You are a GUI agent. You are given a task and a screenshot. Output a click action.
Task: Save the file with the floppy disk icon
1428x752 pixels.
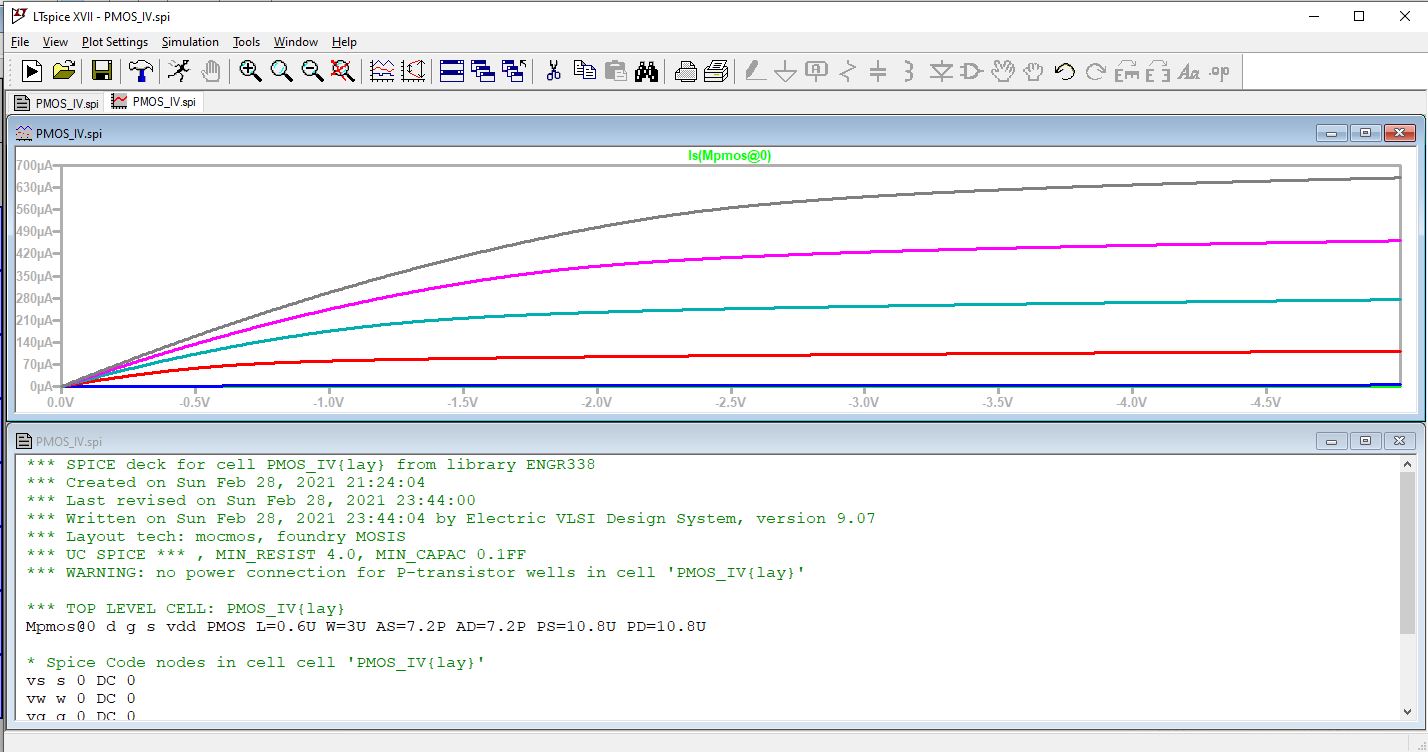tap(101, 71)
